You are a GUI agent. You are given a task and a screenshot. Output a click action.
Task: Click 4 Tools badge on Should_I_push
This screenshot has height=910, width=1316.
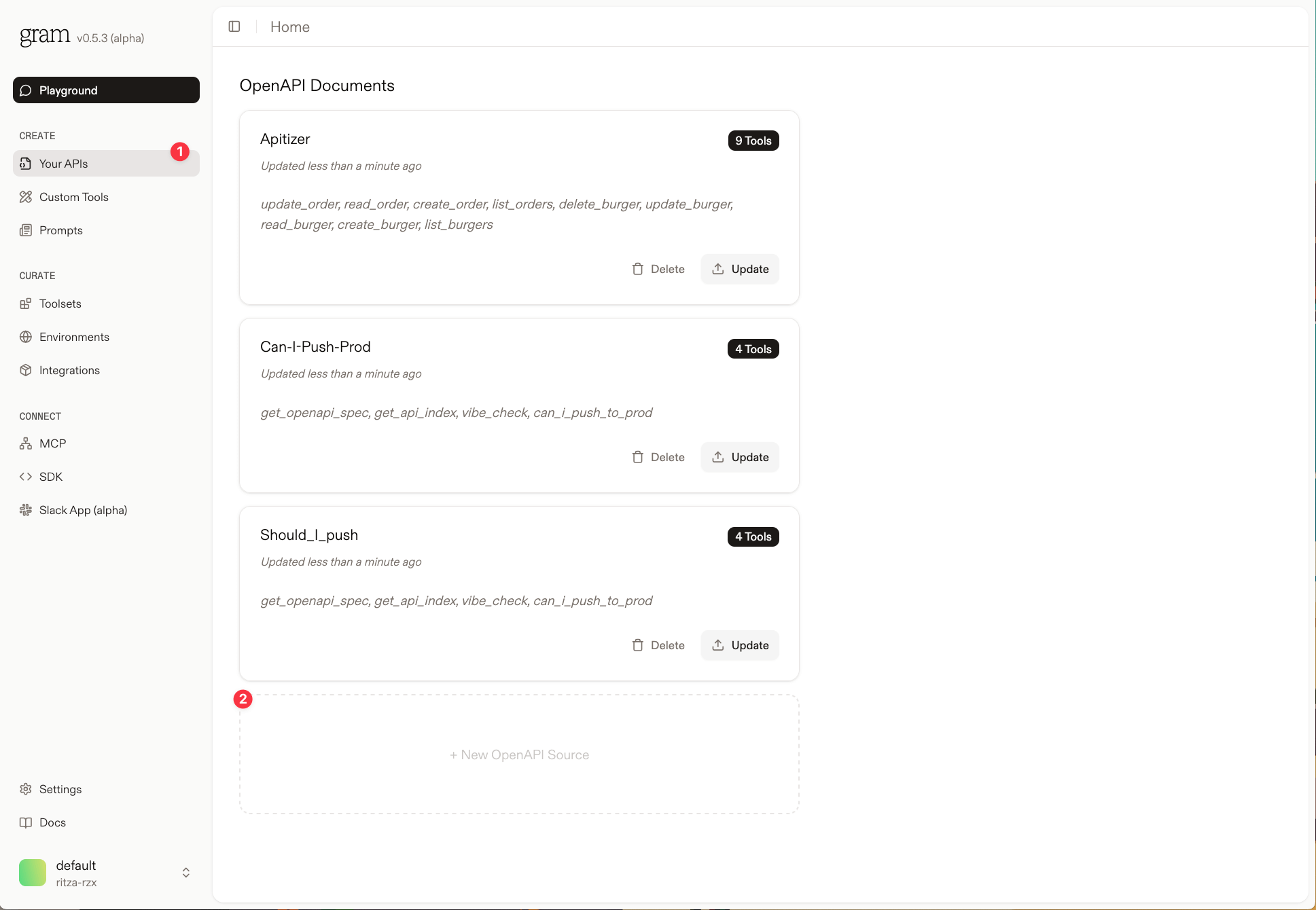point(753,536)
